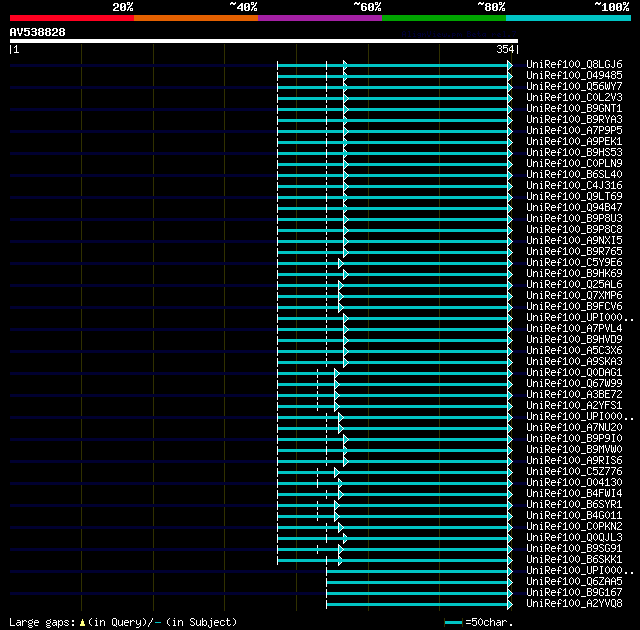Select the UniRef100_B6SYR1 label
Image resolution: width=640 pixels, height=630 pixels.
[574, 505]
